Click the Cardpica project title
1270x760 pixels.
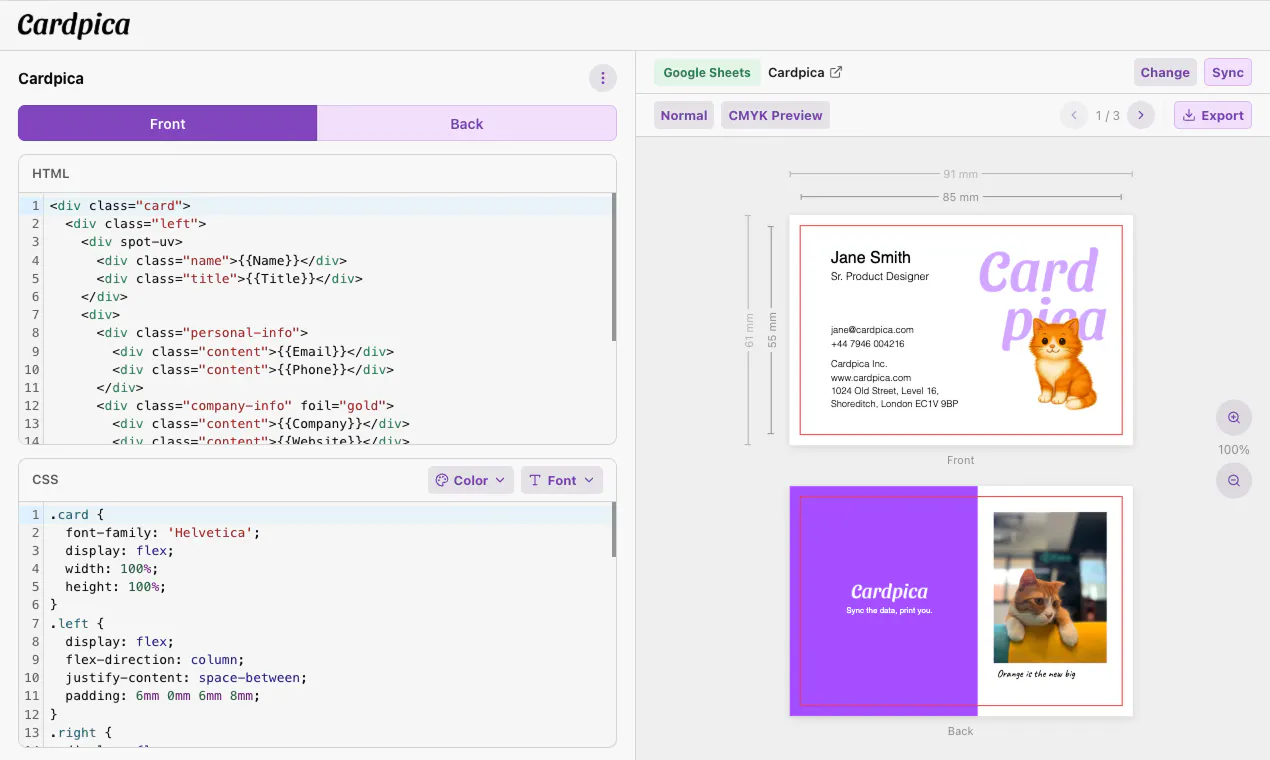pyautogui.click(x=51, y=79)
